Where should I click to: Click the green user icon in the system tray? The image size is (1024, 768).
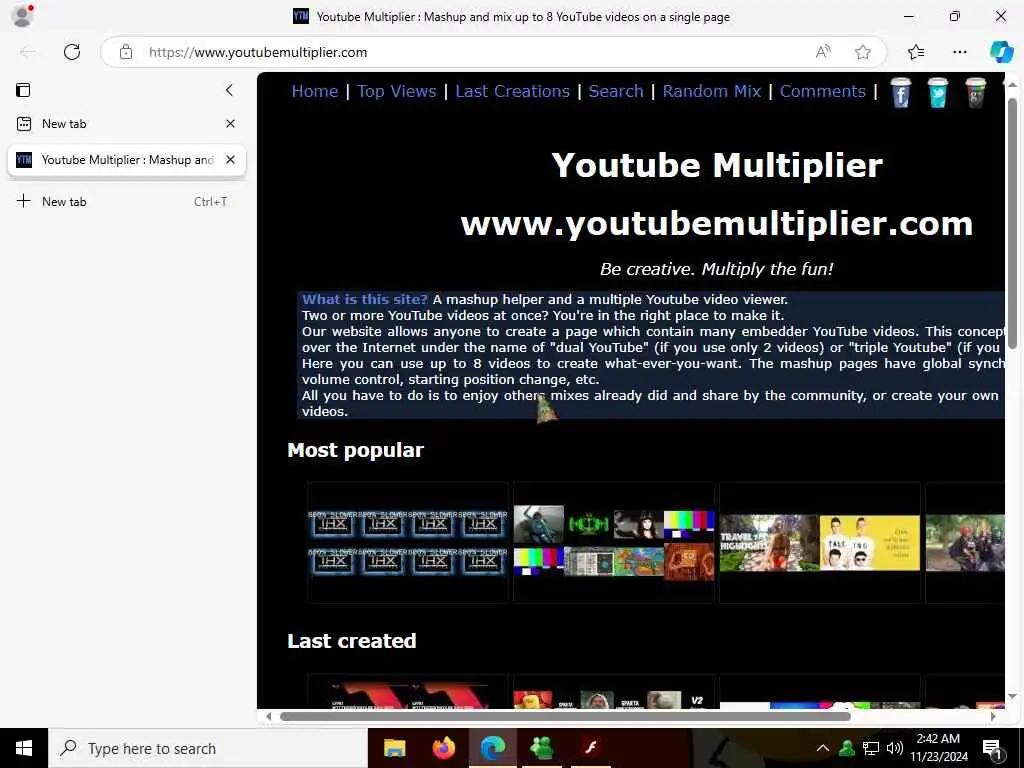847,748
